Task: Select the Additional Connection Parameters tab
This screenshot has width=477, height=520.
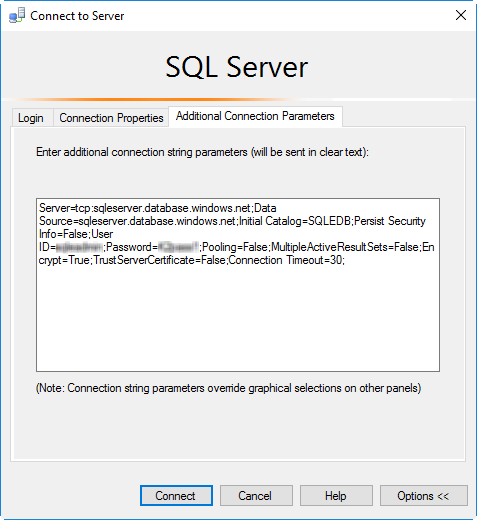Action: (255, 116)
